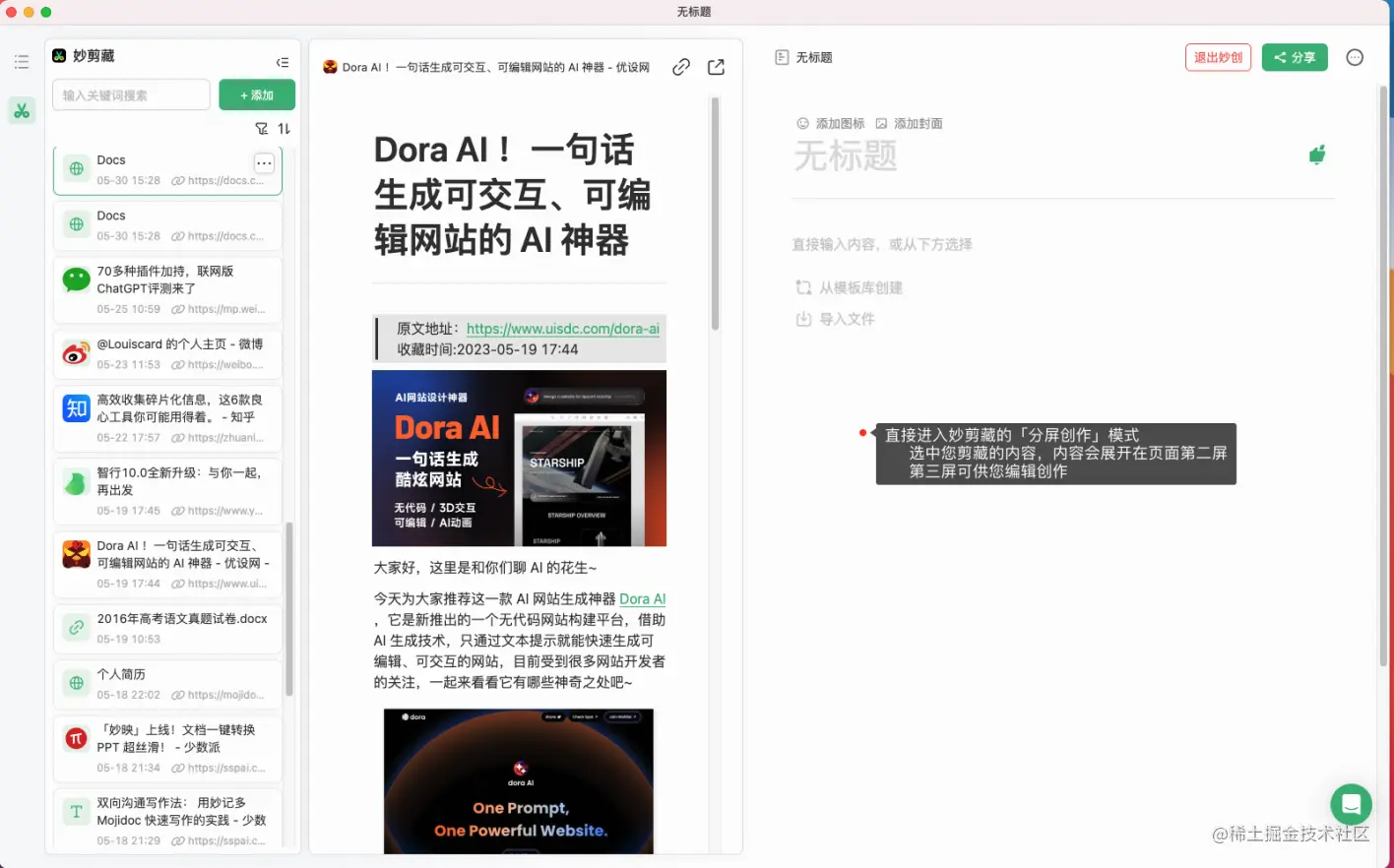The width and height of the screenshot is (1394, 868).
Task: Click the green AI assistant icon beside title
Action: pos(1317,155)
